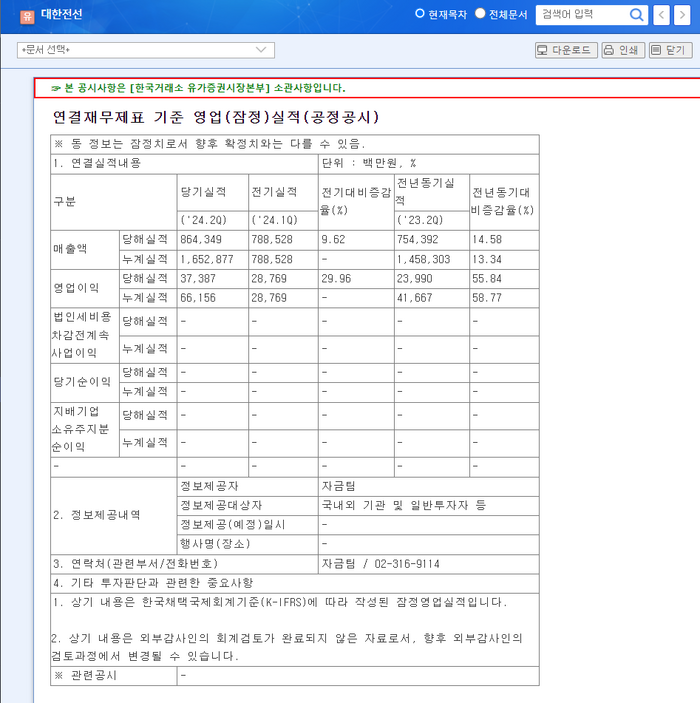Click the orange 유 market badge icon

pos(27,17)
